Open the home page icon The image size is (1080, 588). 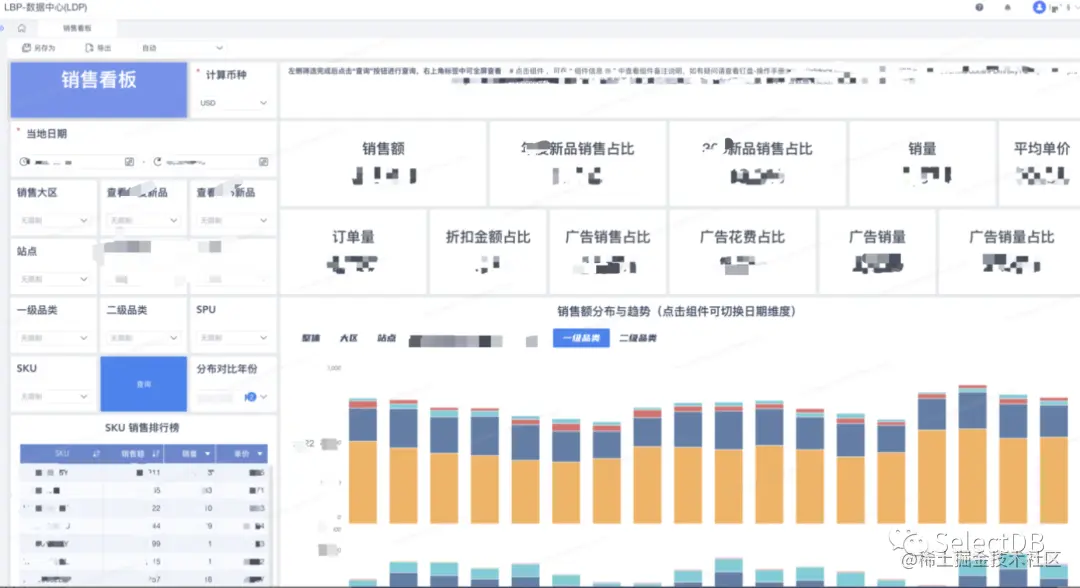[22, 28]
